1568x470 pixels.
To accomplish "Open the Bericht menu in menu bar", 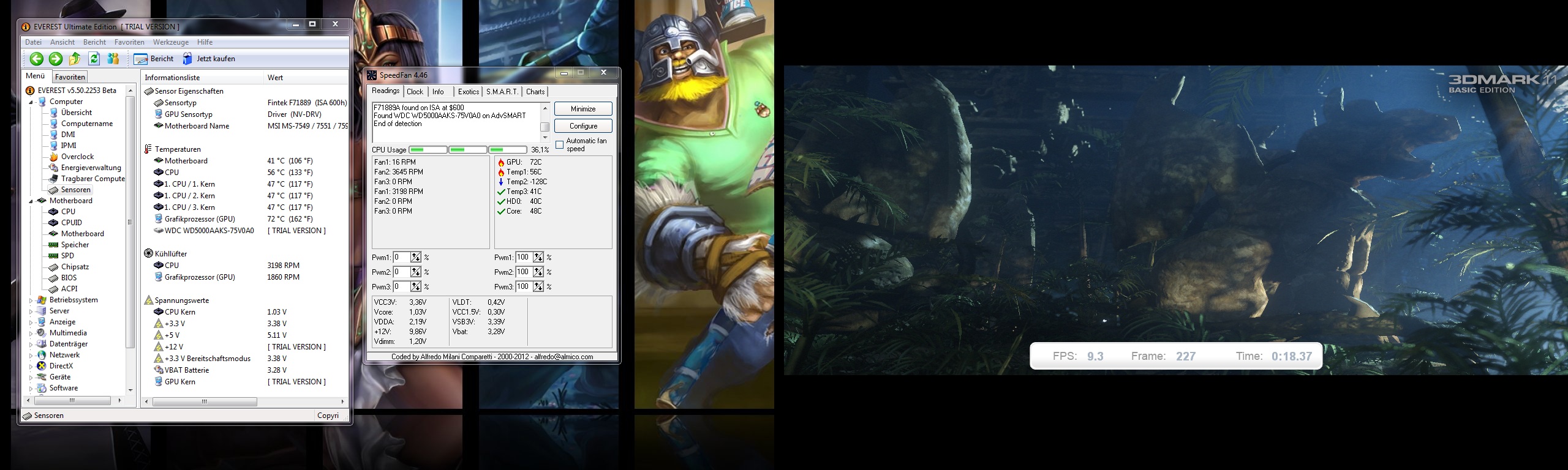I will [94, 42].
